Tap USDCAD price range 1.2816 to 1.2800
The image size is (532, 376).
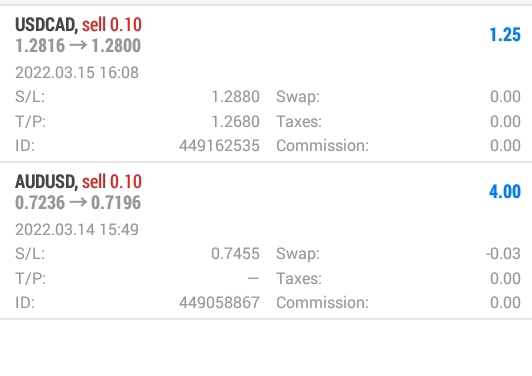click(78, 45)
